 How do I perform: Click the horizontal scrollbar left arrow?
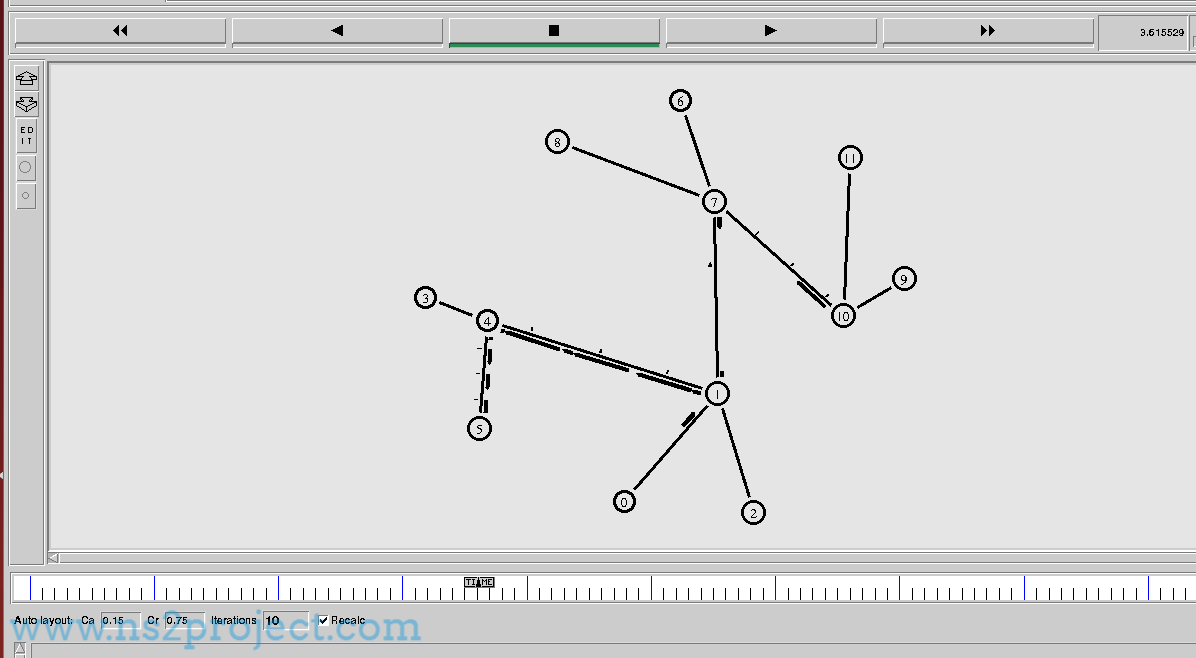(x=54, y=558)
